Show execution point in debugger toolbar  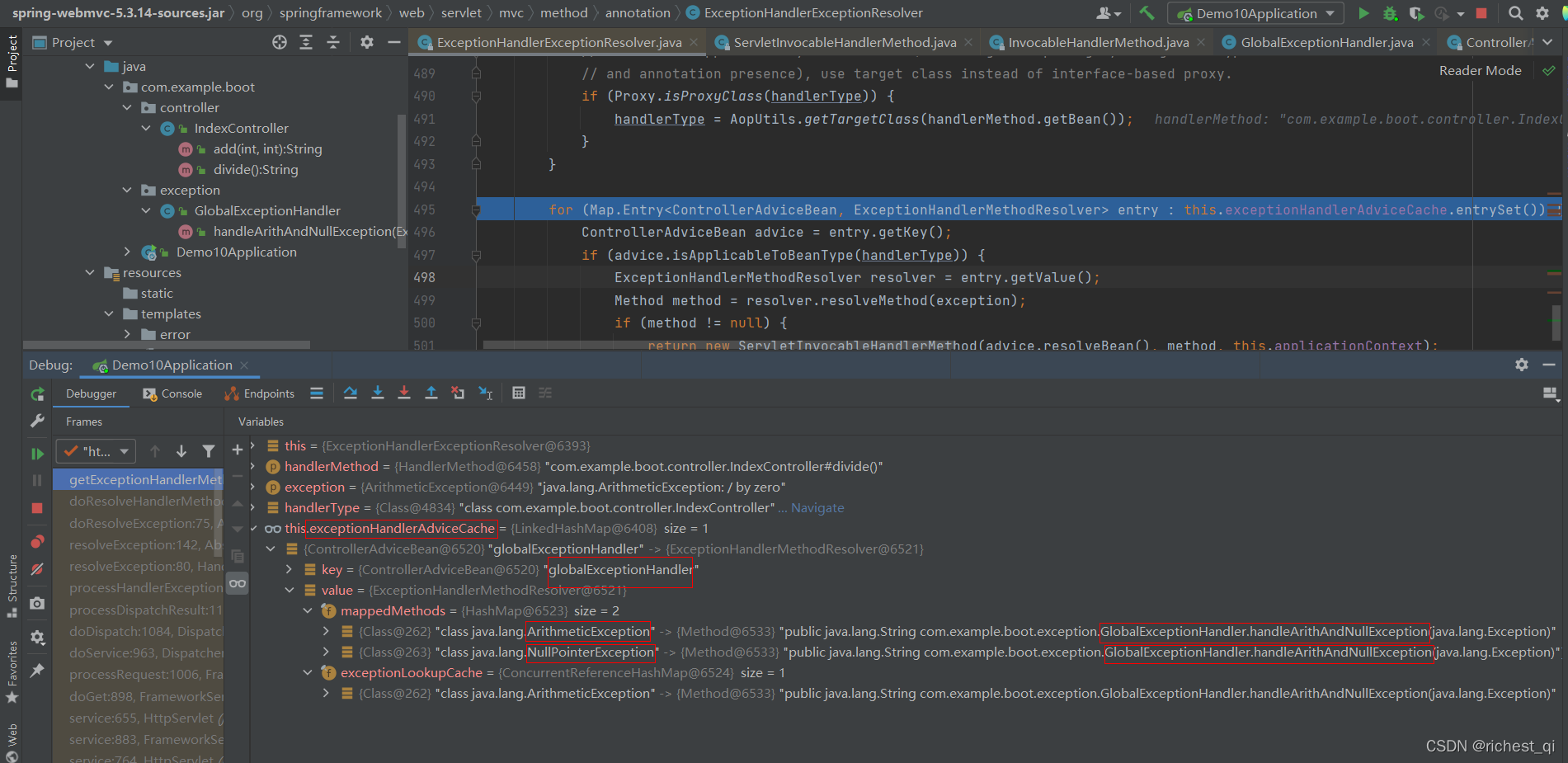click(317, 393)
